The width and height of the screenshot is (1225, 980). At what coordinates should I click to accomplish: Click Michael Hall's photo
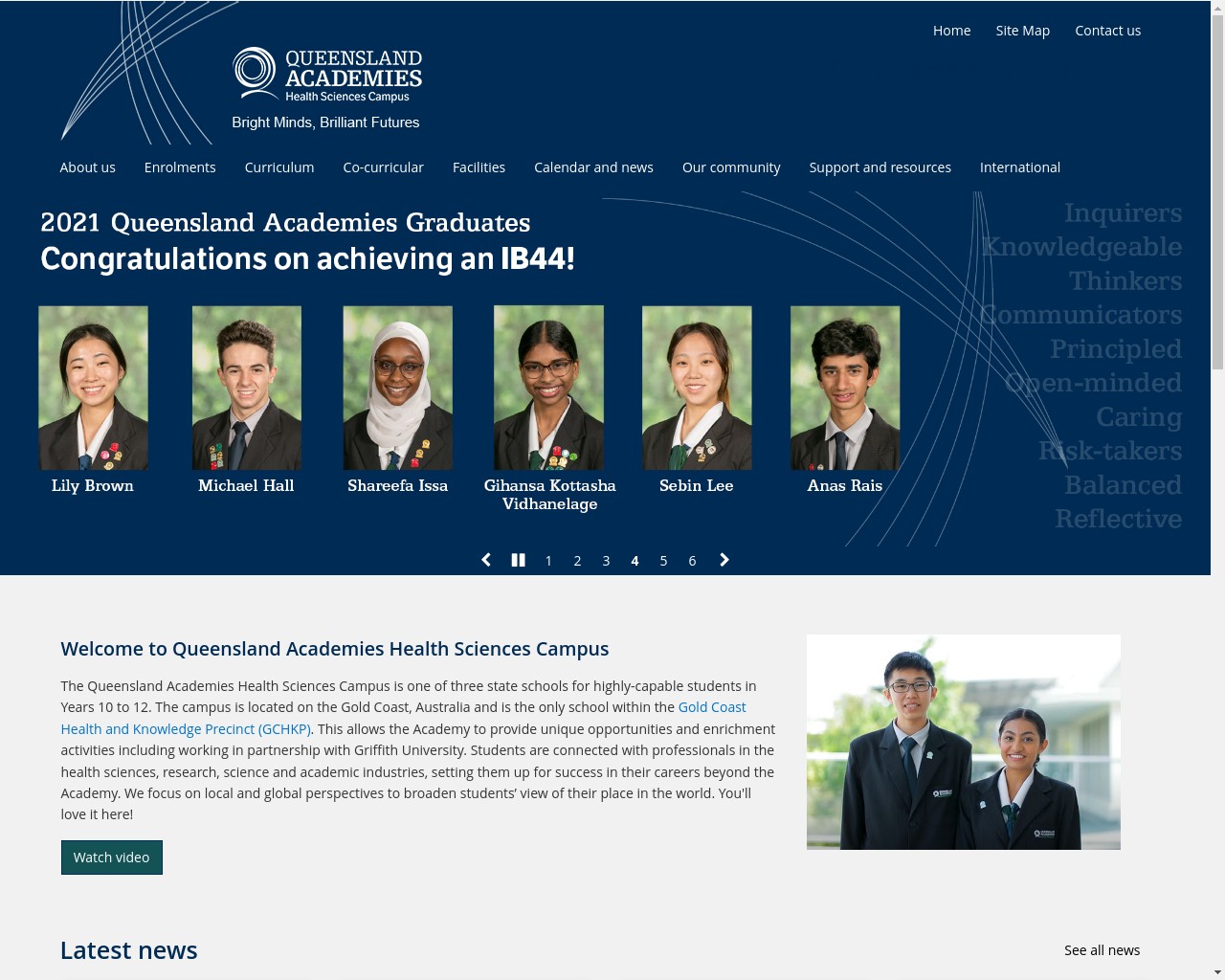pos(247,388)
